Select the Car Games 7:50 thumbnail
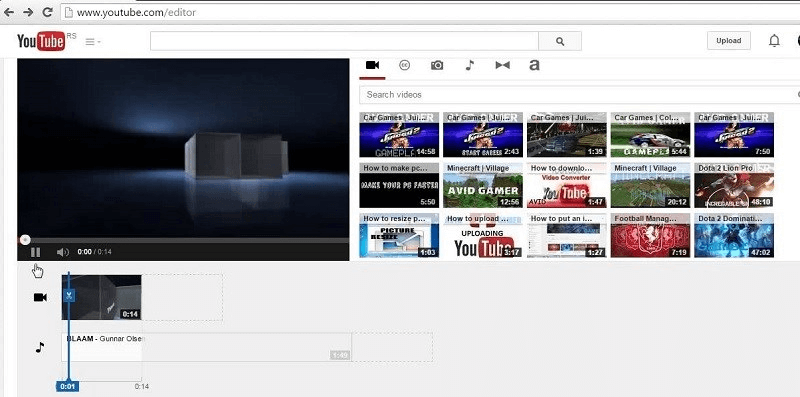 click(x=734, y=135)
